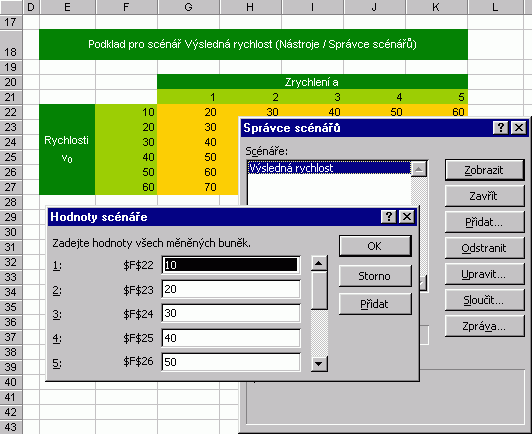Click the Sloučit... button
532x434 pixels.
(484, 300)
